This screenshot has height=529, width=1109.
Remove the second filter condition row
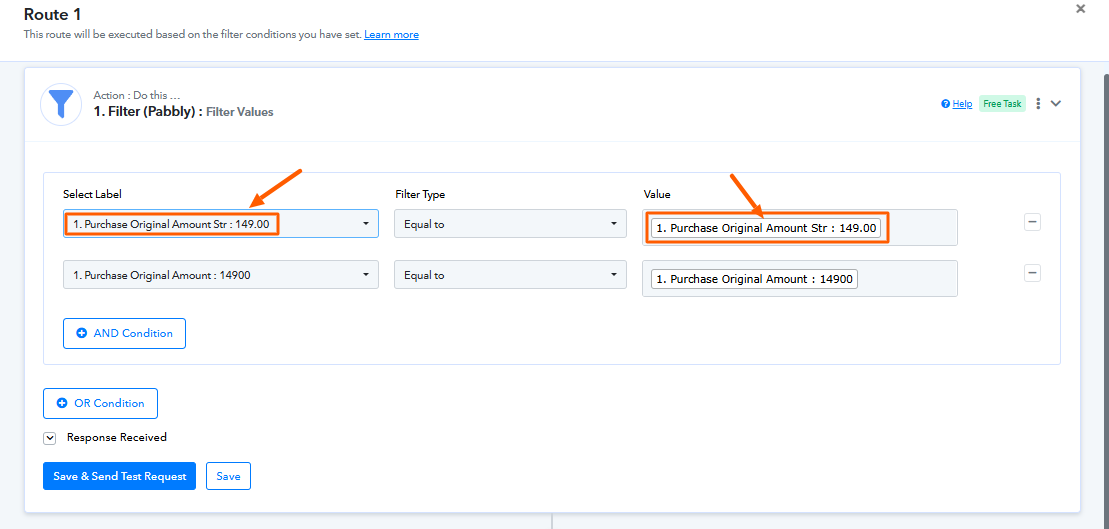pos(1032,273)
